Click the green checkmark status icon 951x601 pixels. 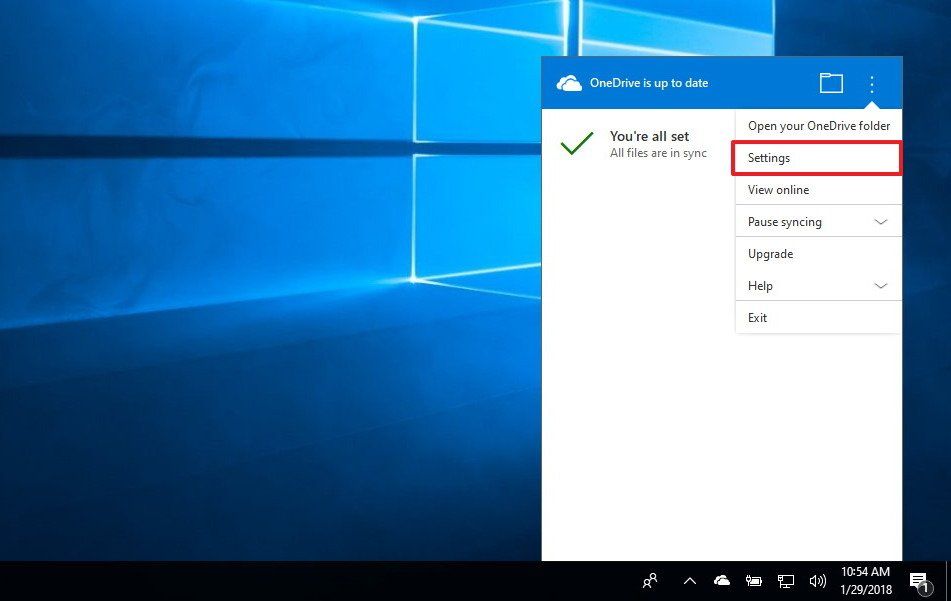pyautogui.click(x=576, y=144)
